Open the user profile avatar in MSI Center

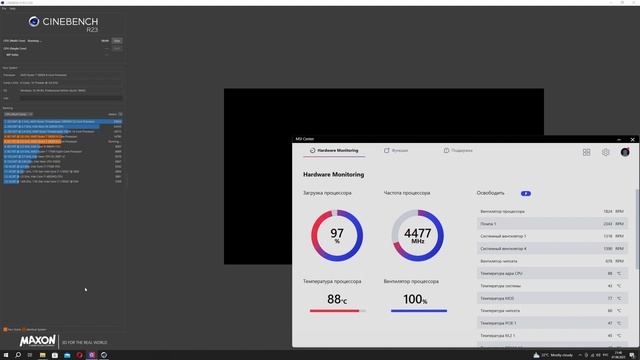(x=625, y=152)
